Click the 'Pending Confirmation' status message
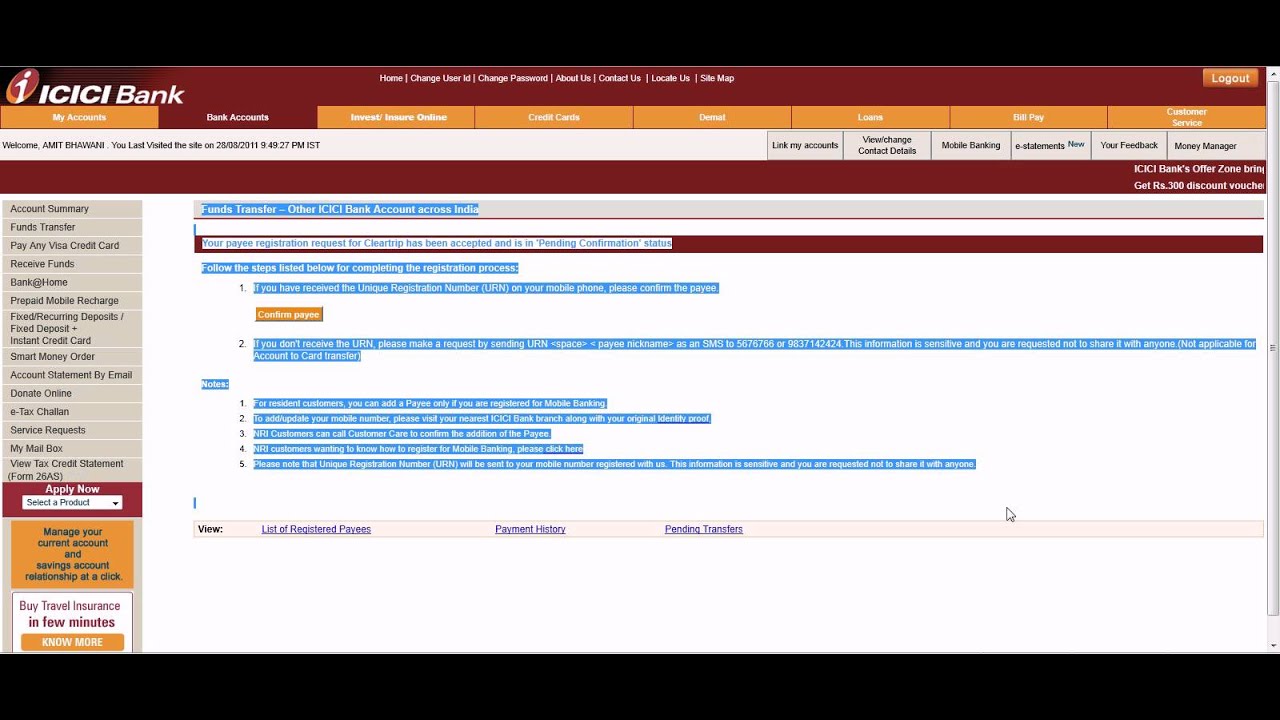1280x720 pixels. pos(437,243)
